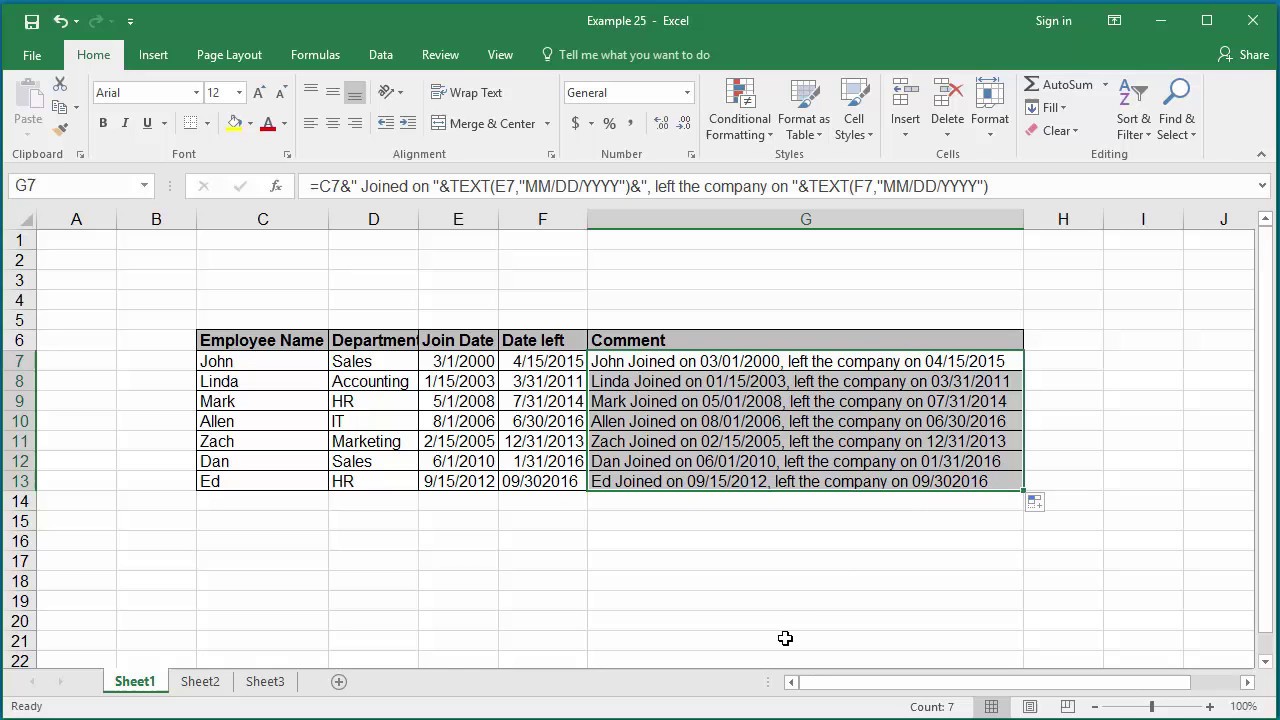Open Sort & Filter menu
The width and height of the screenshot is (1280, 720).
1134,110
